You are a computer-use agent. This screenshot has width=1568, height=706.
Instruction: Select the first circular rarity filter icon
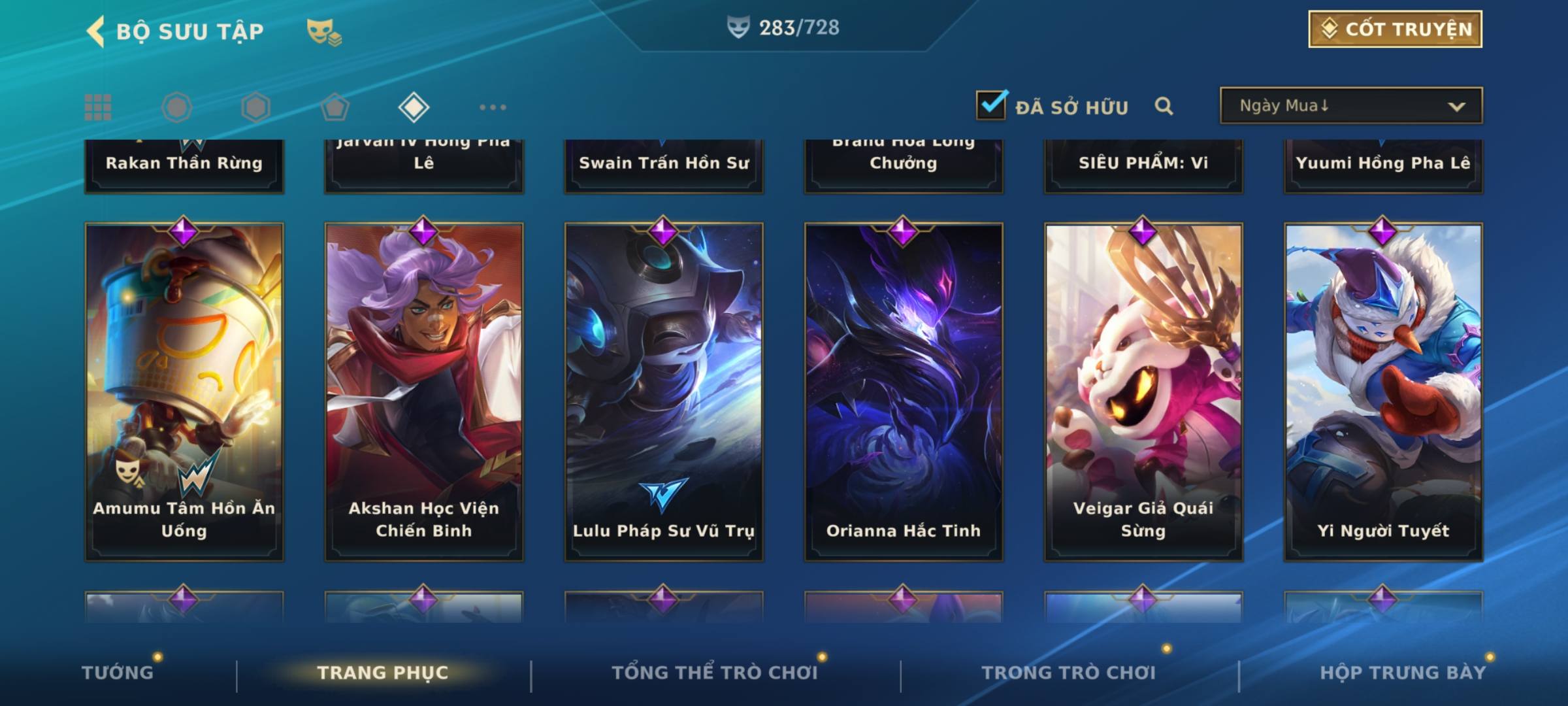[176, 107]
